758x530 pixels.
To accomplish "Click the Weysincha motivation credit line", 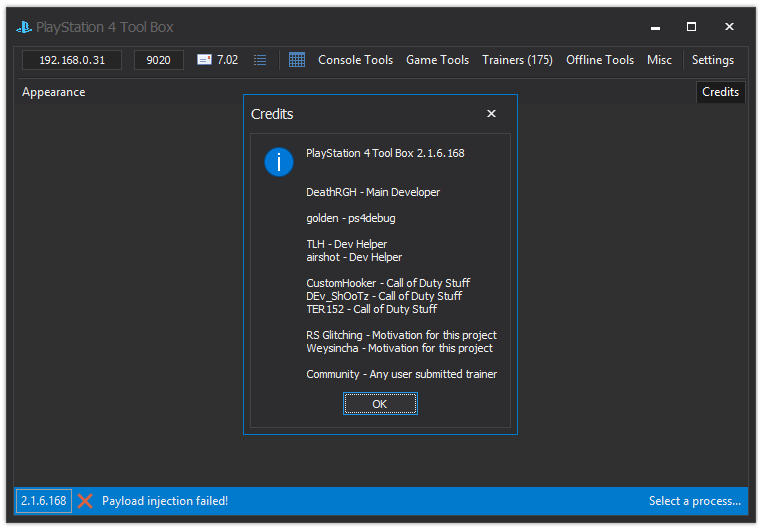I will tap(399, 349).
